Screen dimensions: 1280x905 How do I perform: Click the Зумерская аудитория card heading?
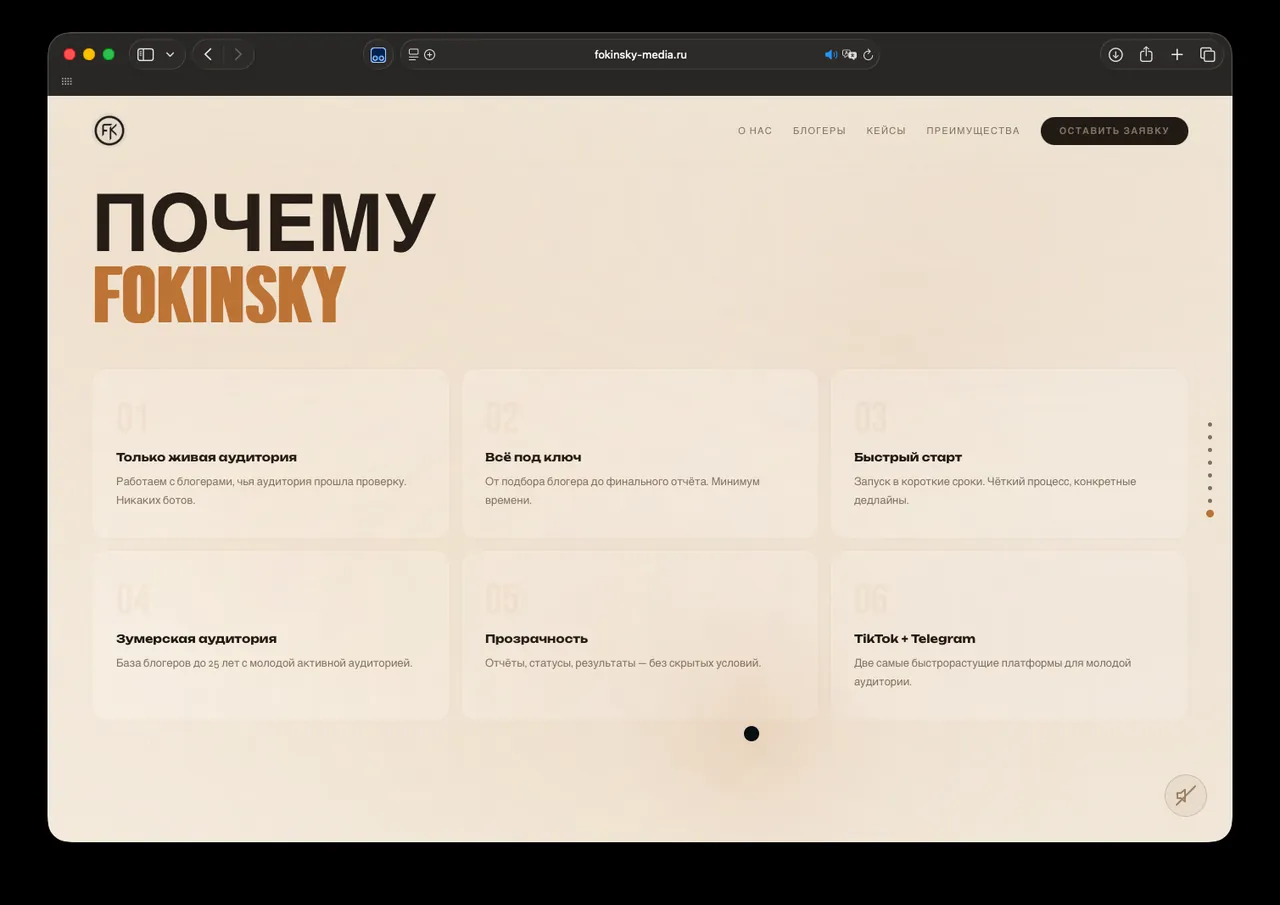tap(196, 638)
